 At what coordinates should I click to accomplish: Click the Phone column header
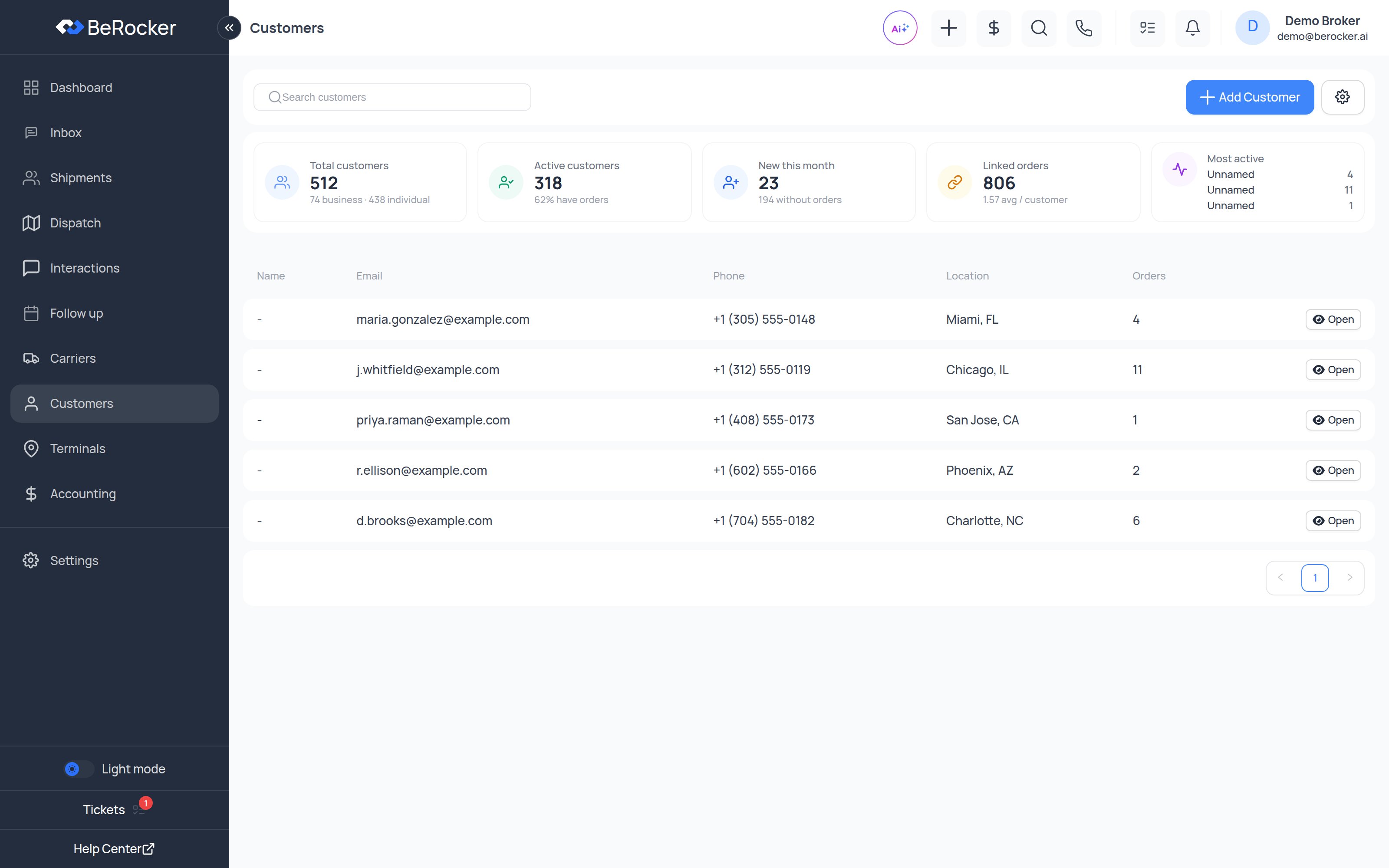(728, 276)
